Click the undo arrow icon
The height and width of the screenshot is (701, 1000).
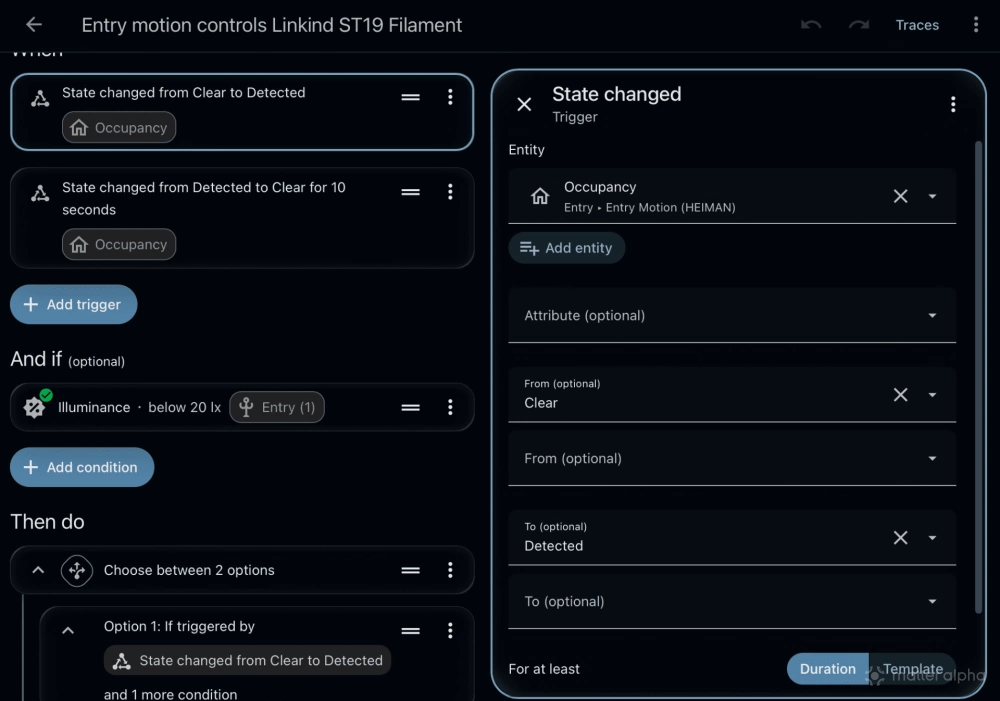click(x=811, y=25)
